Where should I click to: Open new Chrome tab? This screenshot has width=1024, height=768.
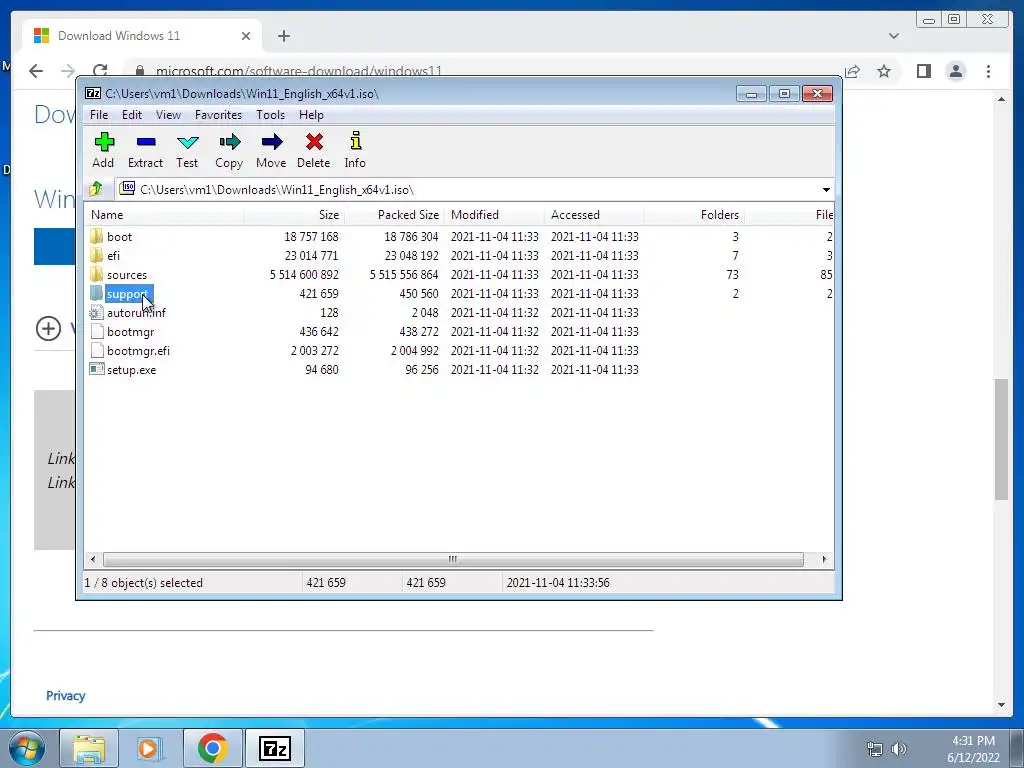pyautogui.click(x=283, y=36)
